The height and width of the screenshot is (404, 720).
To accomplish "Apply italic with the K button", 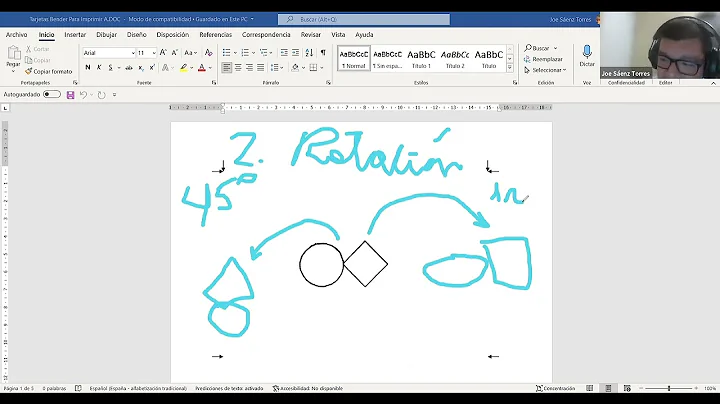I will (x=99, y=67).
